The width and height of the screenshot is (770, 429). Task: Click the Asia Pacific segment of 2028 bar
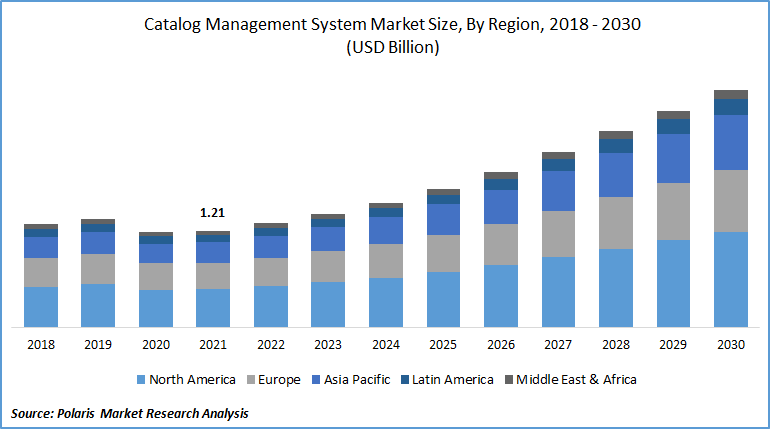click(x=615, y=175)
